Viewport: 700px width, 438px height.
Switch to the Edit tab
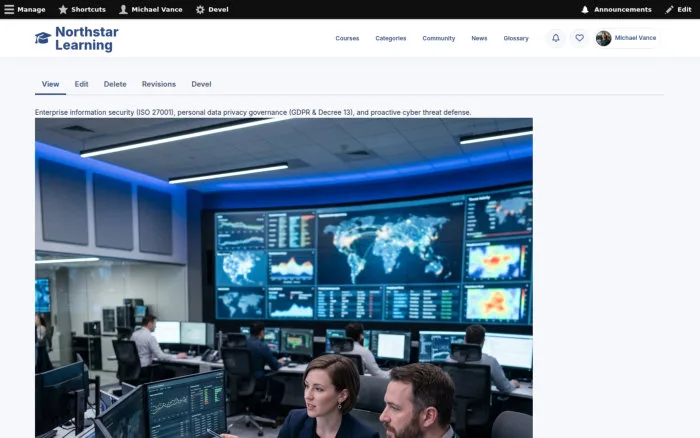[x=81, y=84]
